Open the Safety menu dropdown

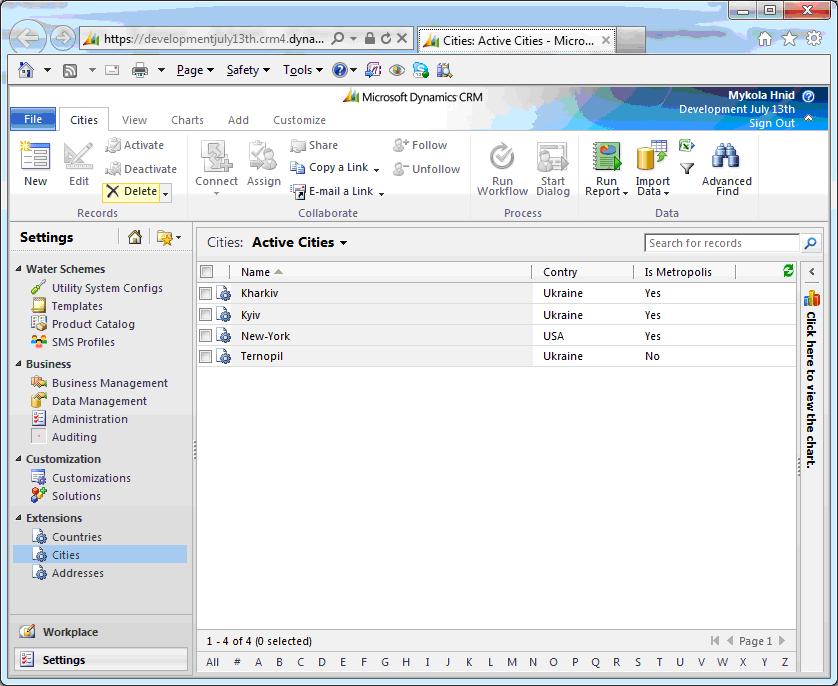pyautogui.click(x=248, y=70)
